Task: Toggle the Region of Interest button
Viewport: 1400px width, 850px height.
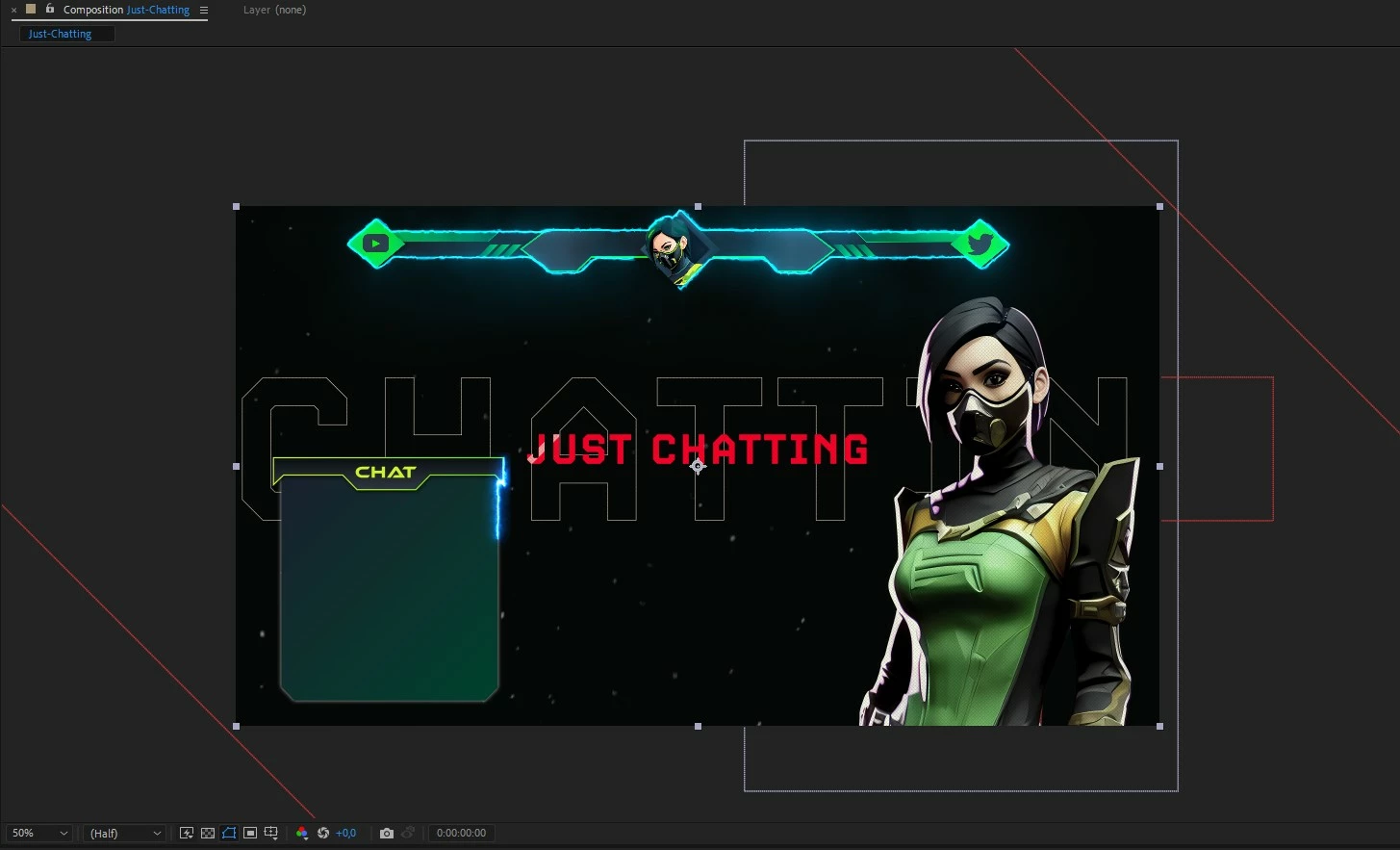Action: [x=250, y=833]
